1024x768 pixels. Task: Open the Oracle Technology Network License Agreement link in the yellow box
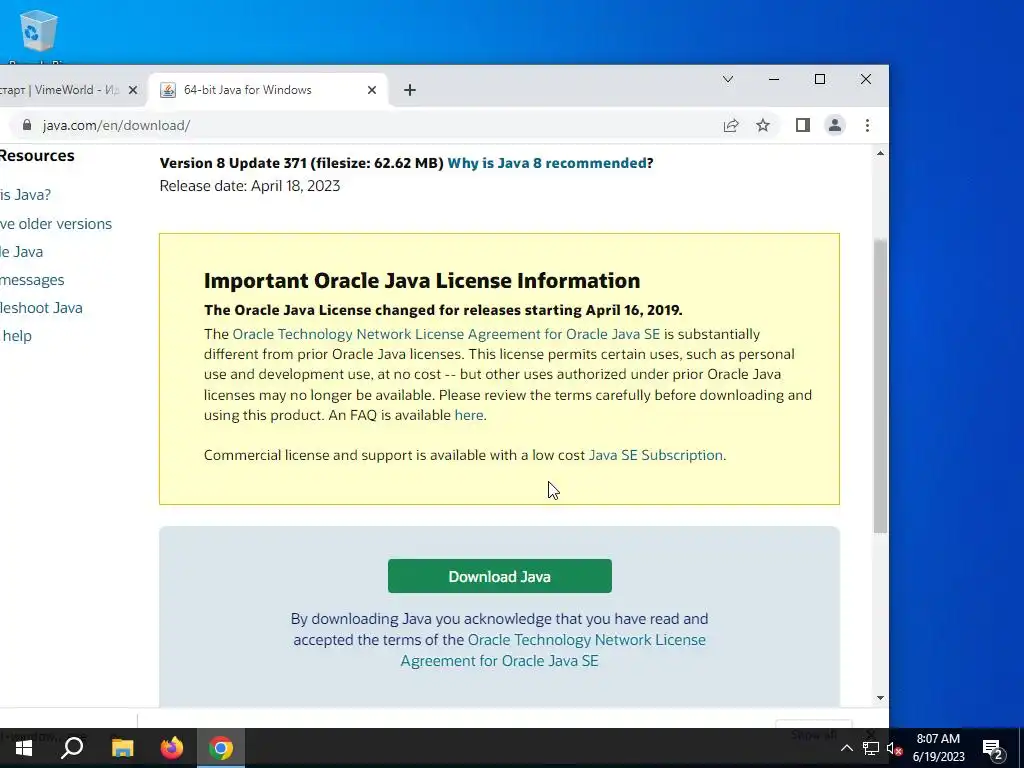[446, 334]
